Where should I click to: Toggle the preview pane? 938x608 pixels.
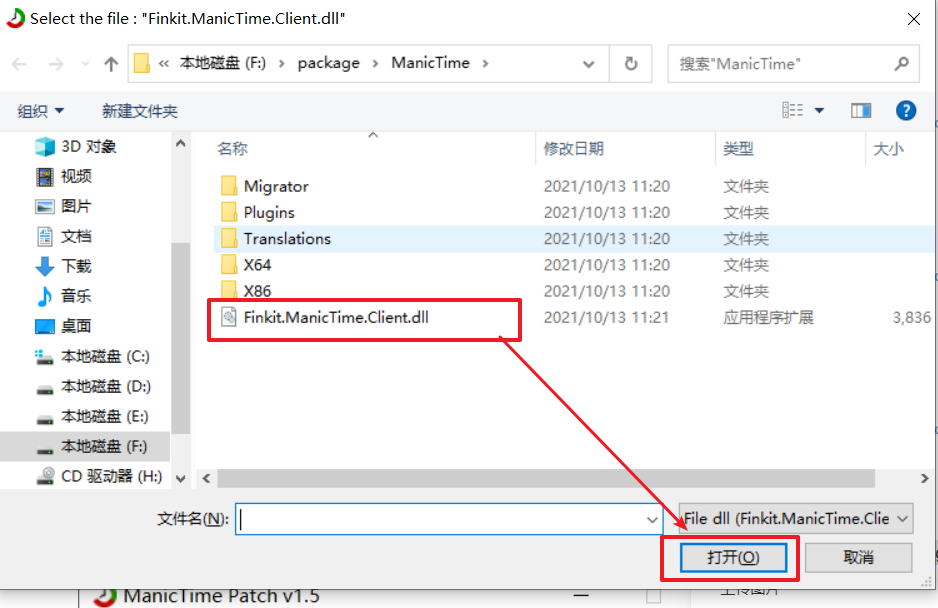861,110
